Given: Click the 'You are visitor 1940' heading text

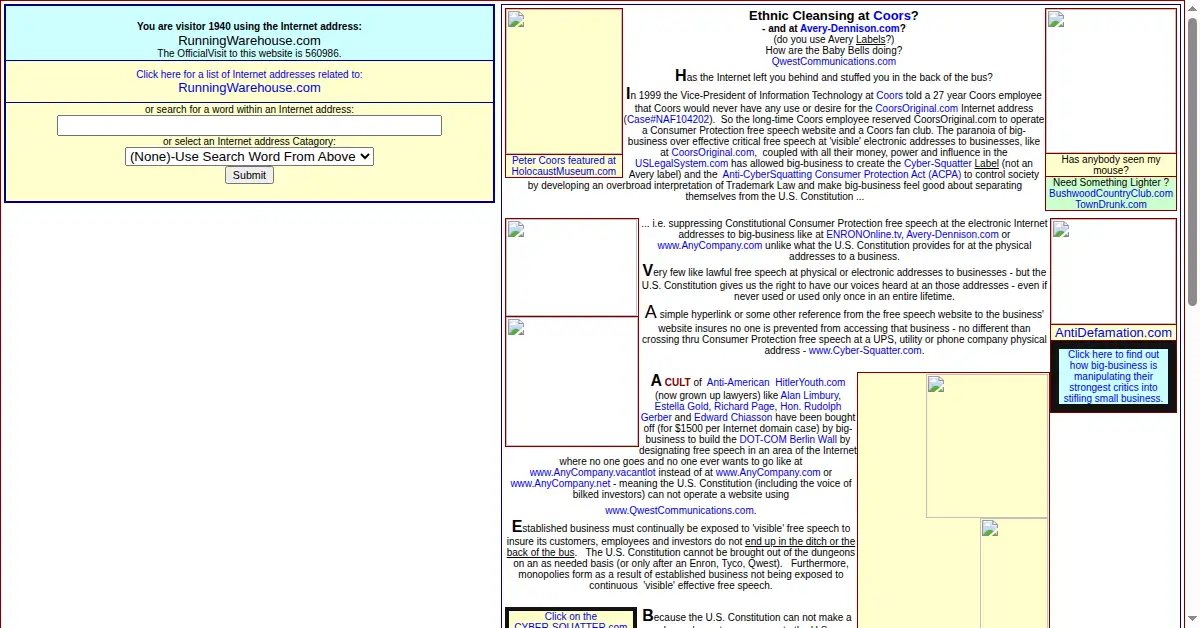Looking at the screenshot, I should [249, 27].
